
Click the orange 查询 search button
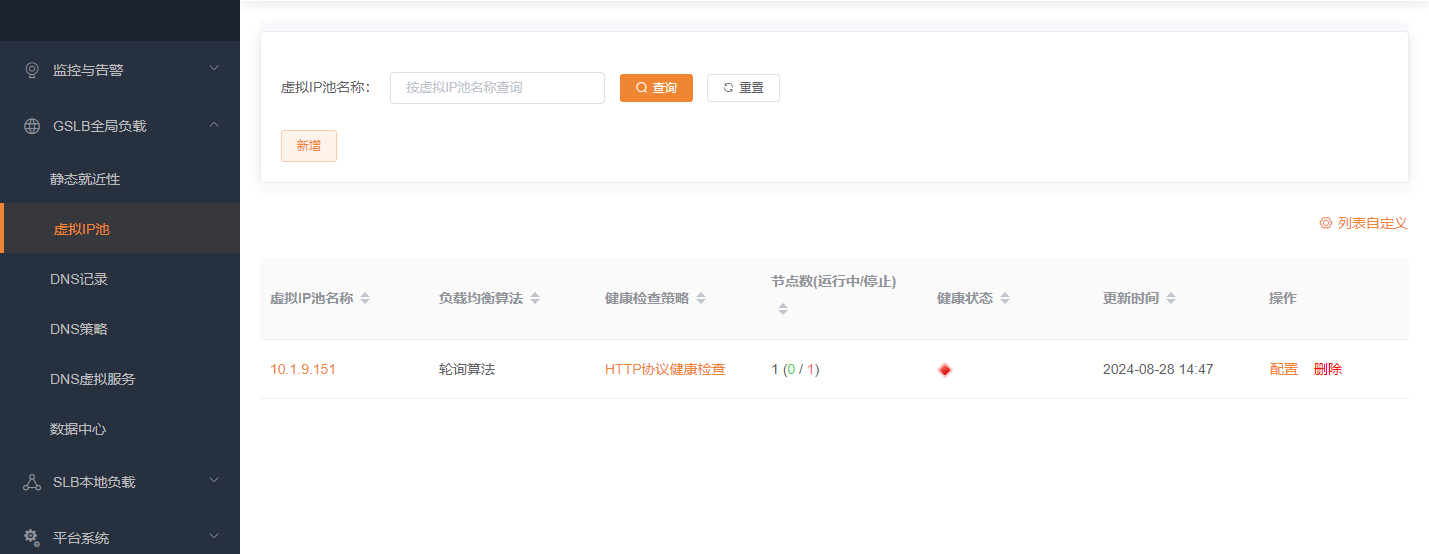656,88
